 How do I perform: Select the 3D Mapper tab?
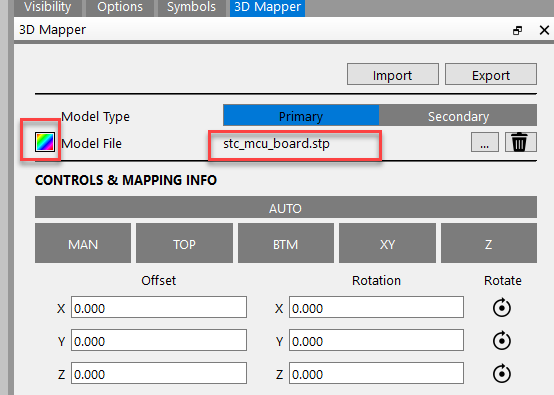tap(267, 8)
